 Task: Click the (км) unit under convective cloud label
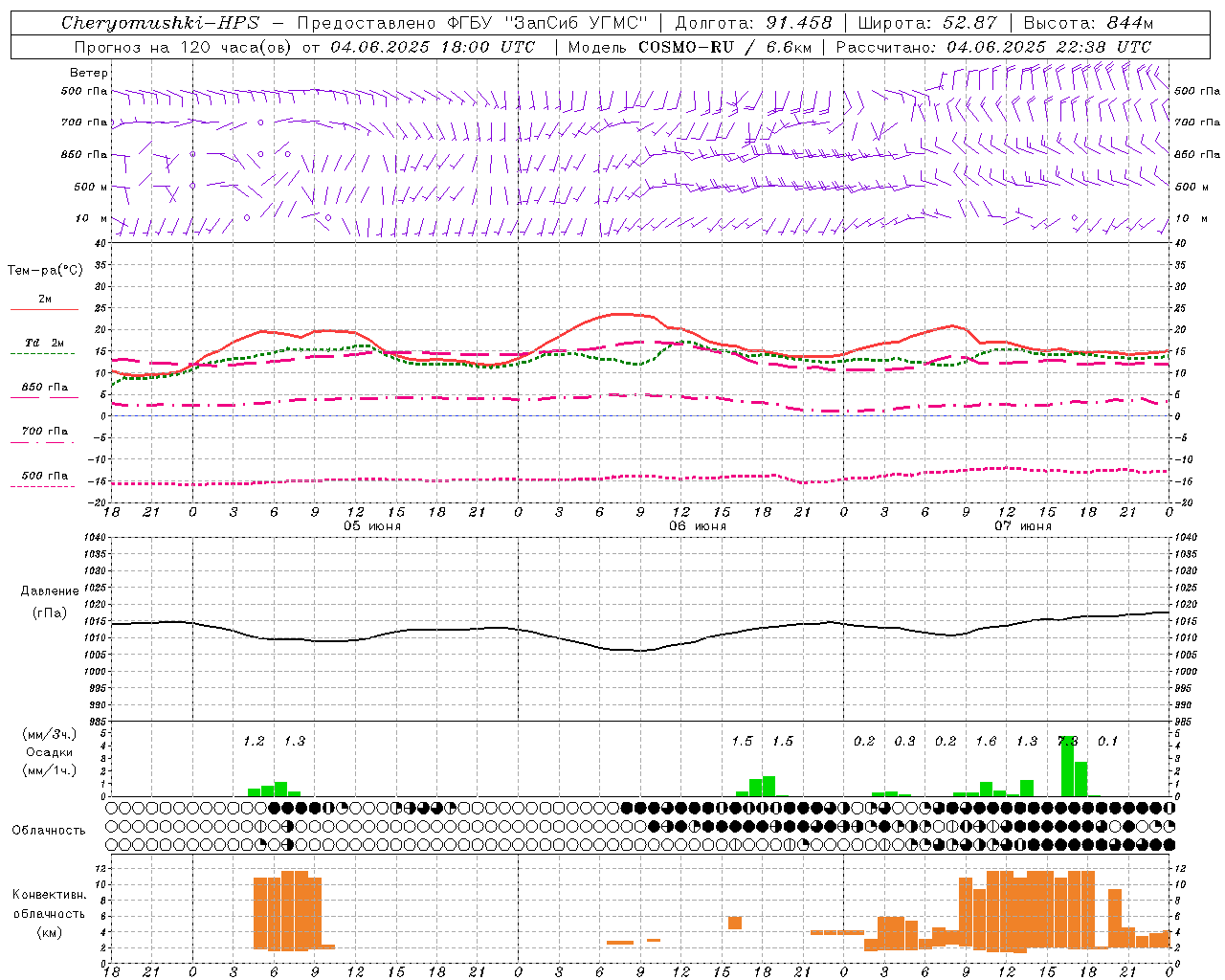[50, 932]
